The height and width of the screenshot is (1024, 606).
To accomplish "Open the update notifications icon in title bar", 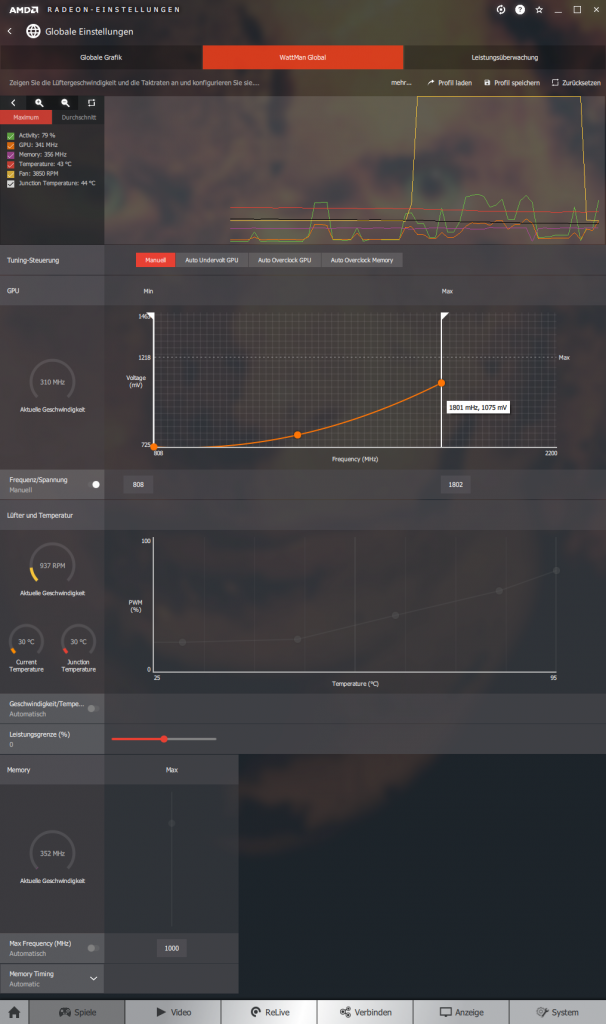I will coord(501,10).
